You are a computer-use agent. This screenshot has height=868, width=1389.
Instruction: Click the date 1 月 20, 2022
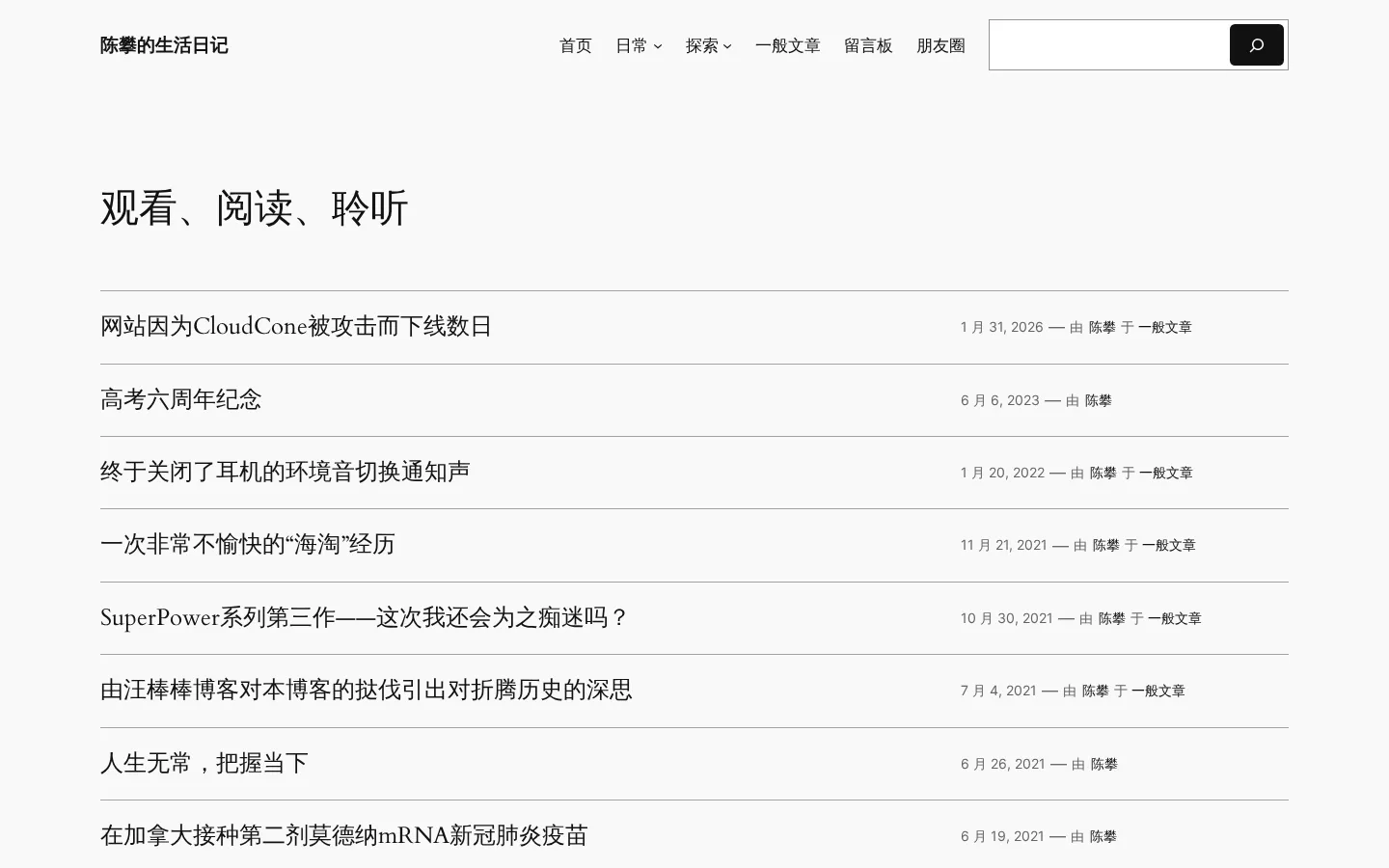pyautogui.click(x=1003, y=473)
